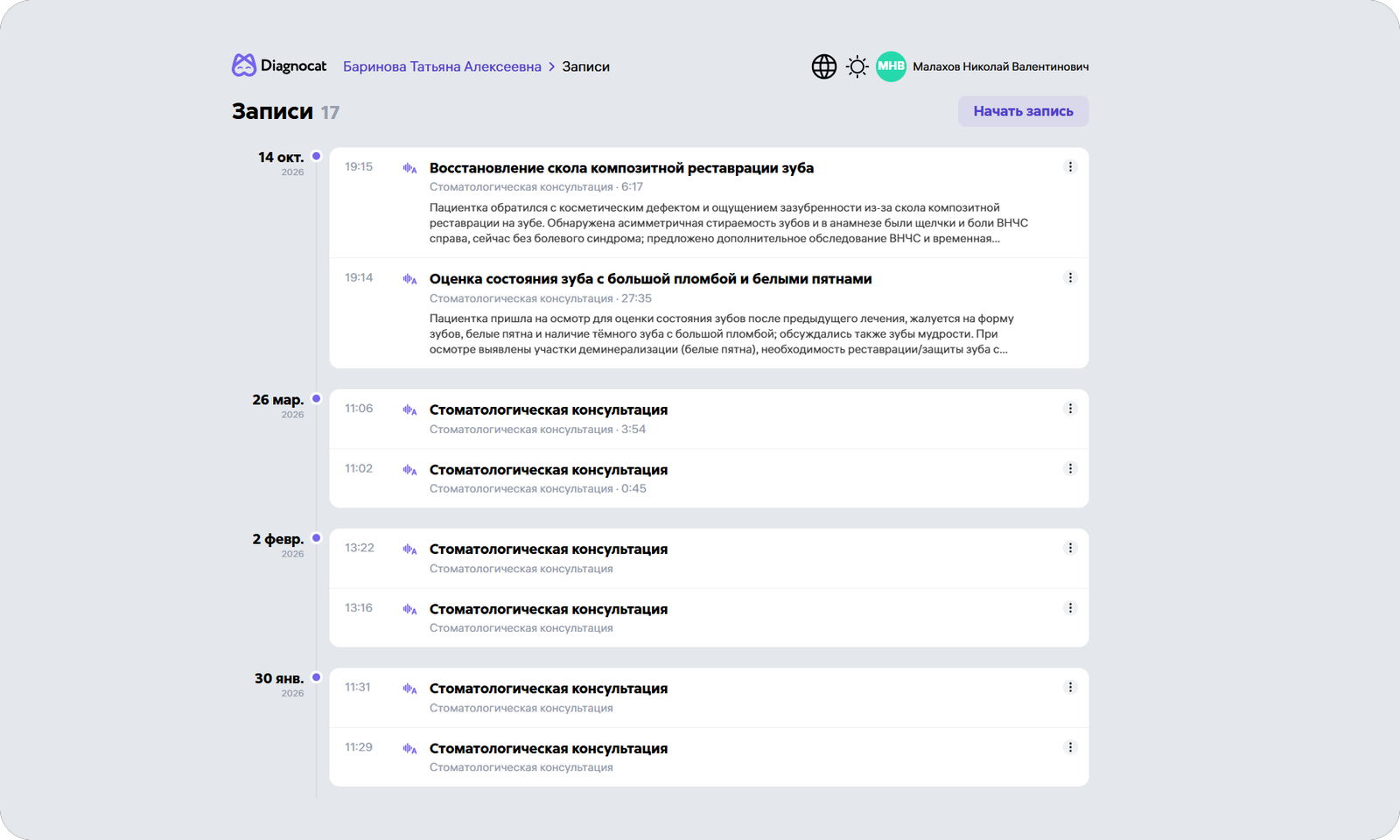Viewport: 1400px width, 840px height.
Task: Click the summary text starting 'Пациентка пришла на осмотр'
Action: click(x=722, y=334)
